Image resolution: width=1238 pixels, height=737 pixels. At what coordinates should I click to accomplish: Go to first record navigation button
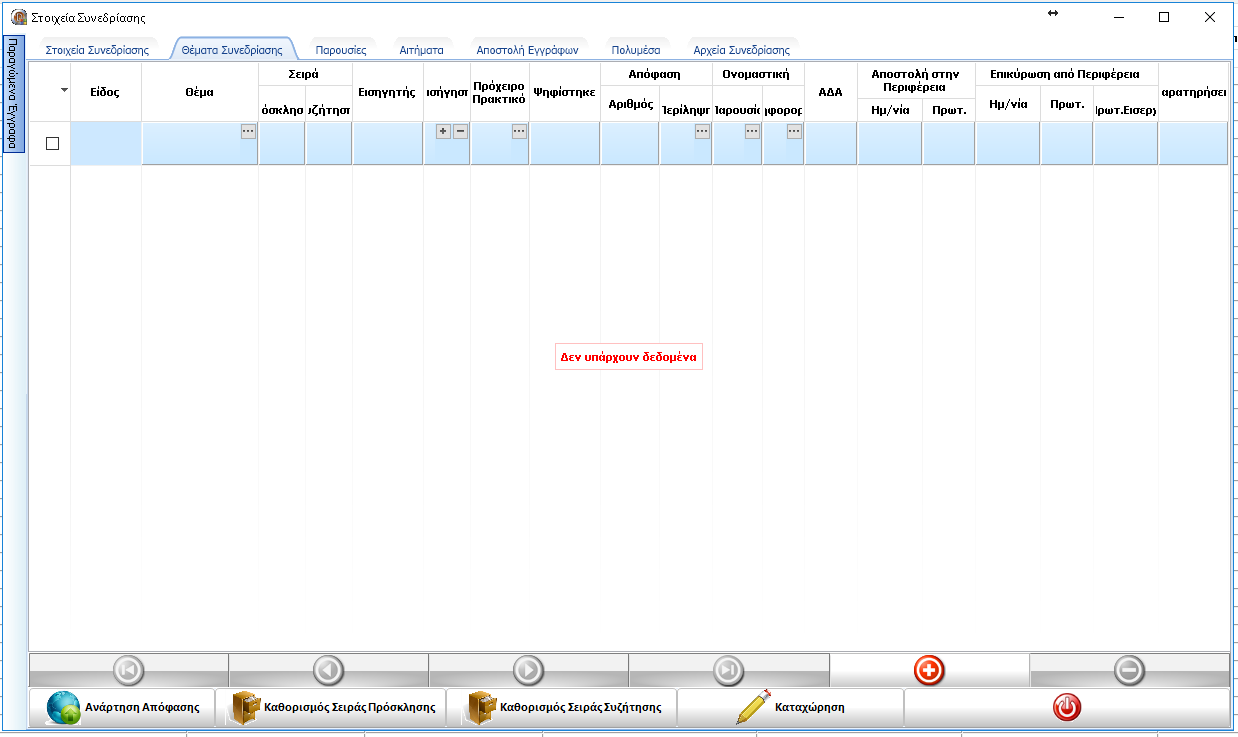pyautogui.click(x=129, y=670)
